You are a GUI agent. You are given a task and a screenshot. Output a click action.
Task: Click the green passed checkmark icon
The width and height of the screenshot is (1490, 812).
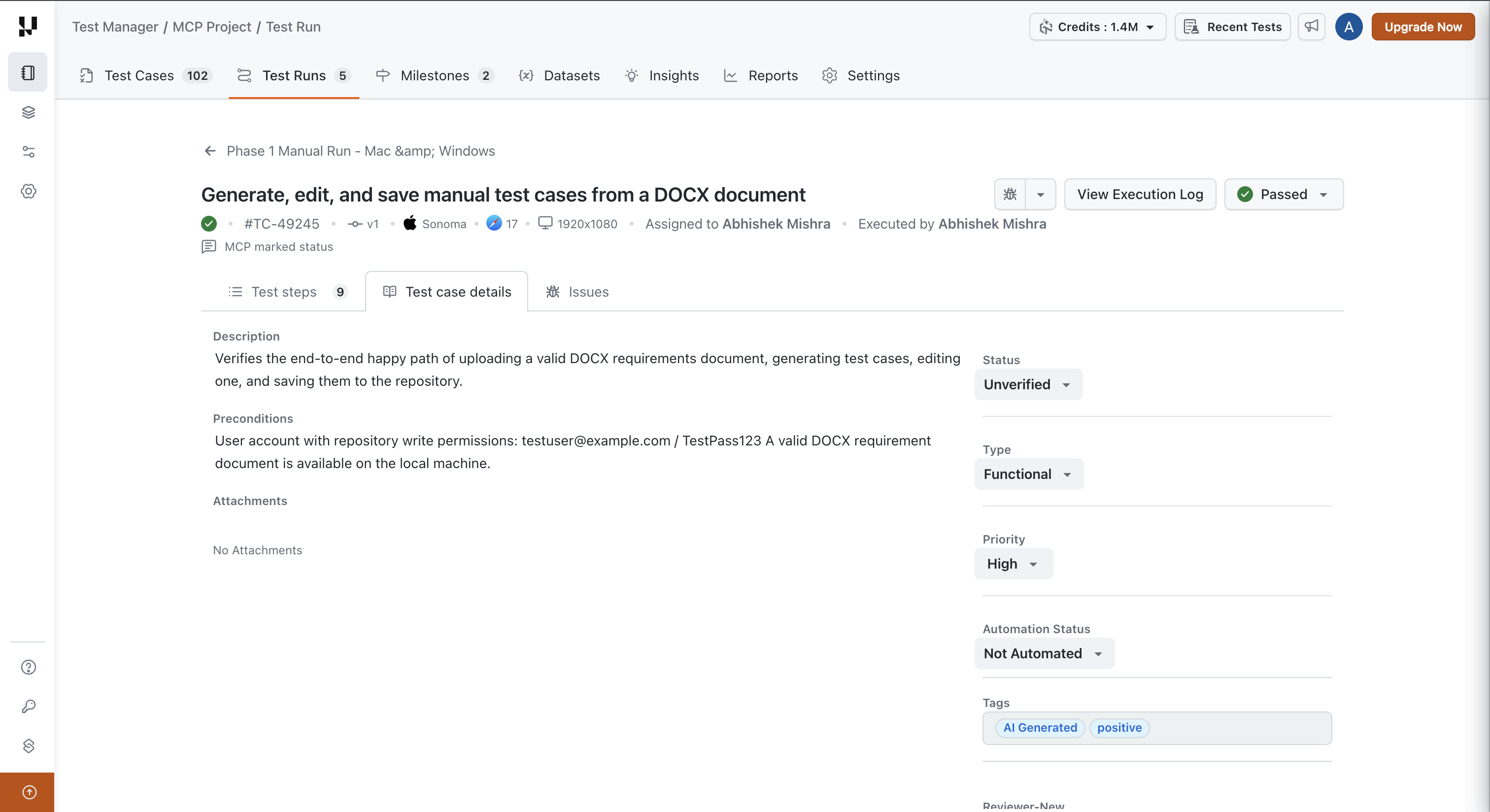click(209, 224)
